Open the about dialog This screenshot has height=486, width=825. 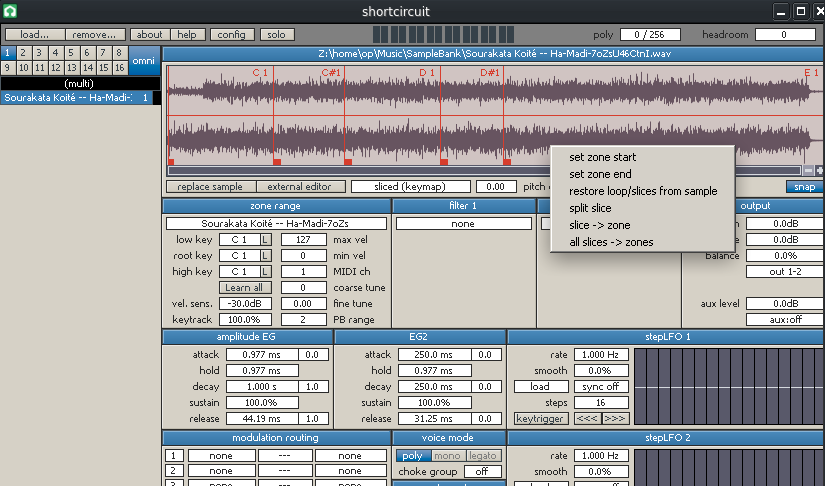click(150, 35)
